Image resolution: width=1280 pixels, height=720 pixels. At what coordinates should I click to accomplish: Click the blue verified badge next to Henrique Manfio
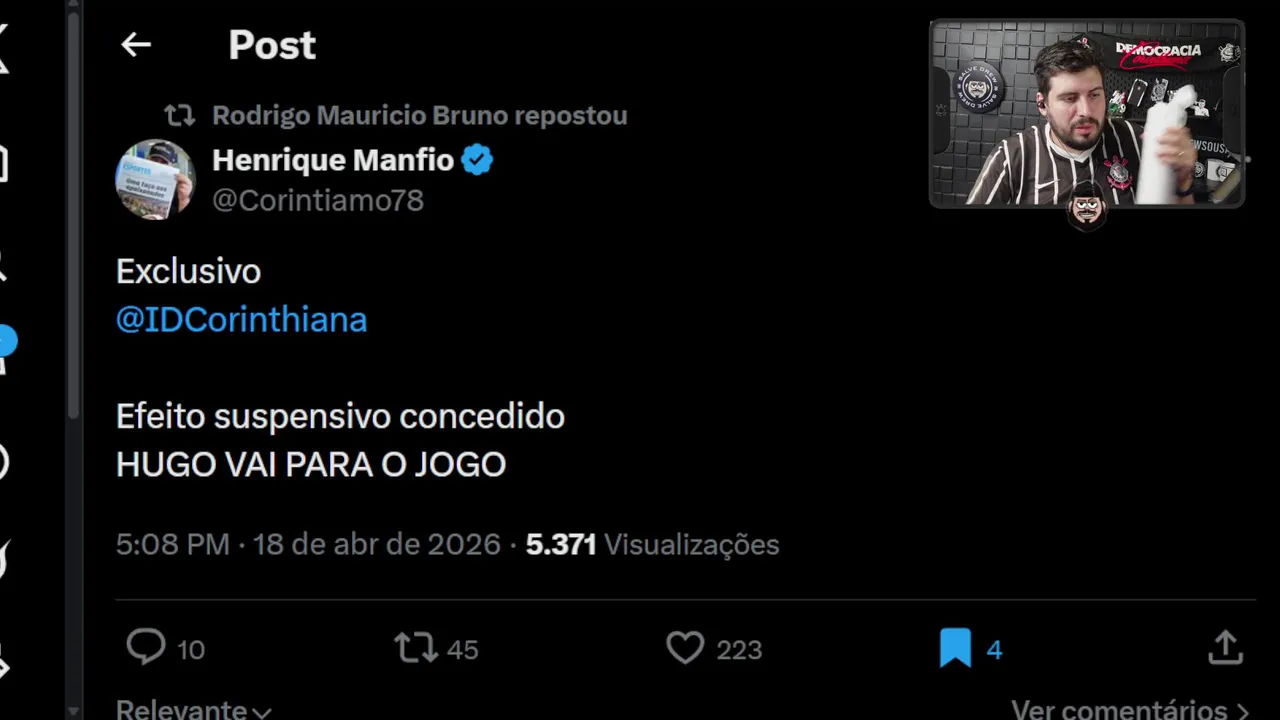(477, 160)
